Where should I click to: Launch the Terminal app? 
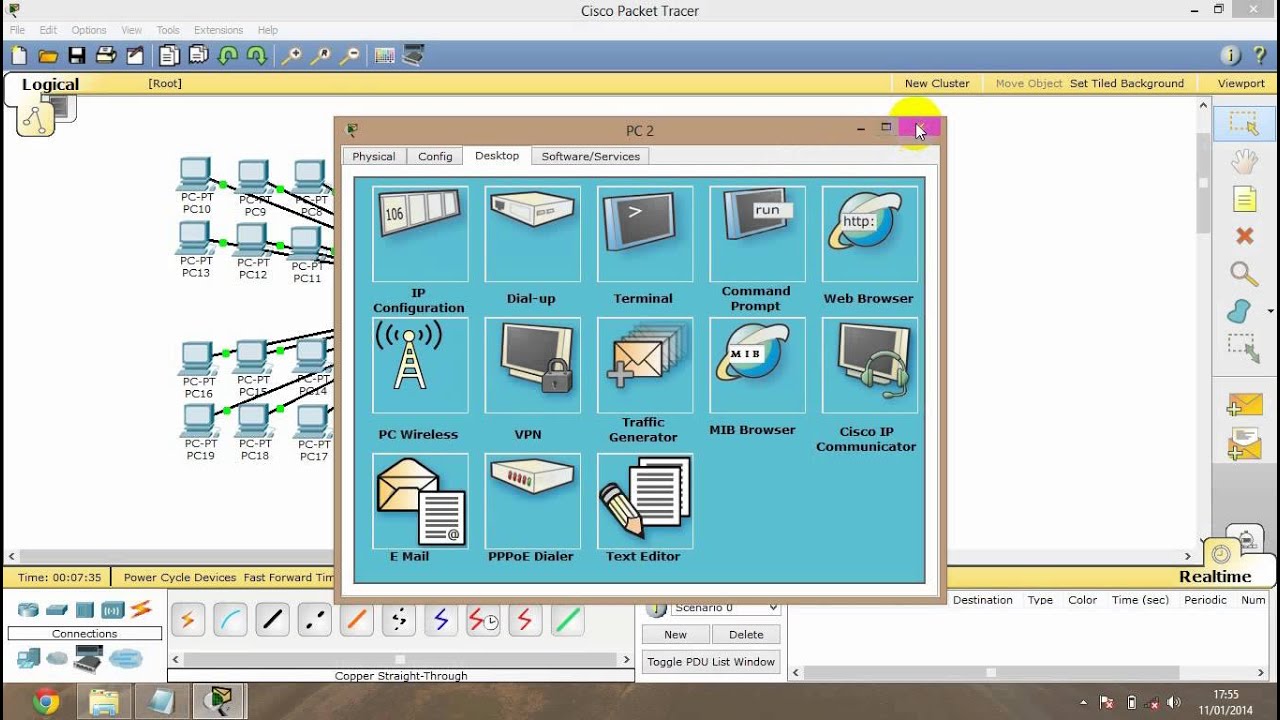tap(645, 234)
